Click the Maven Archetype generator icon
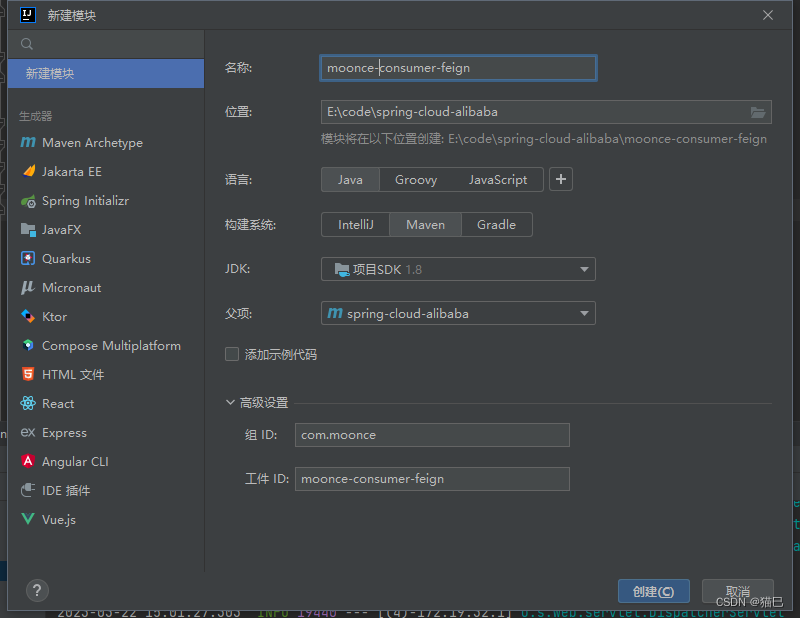This screenshot has height=618, width=800. coord(28,142)
